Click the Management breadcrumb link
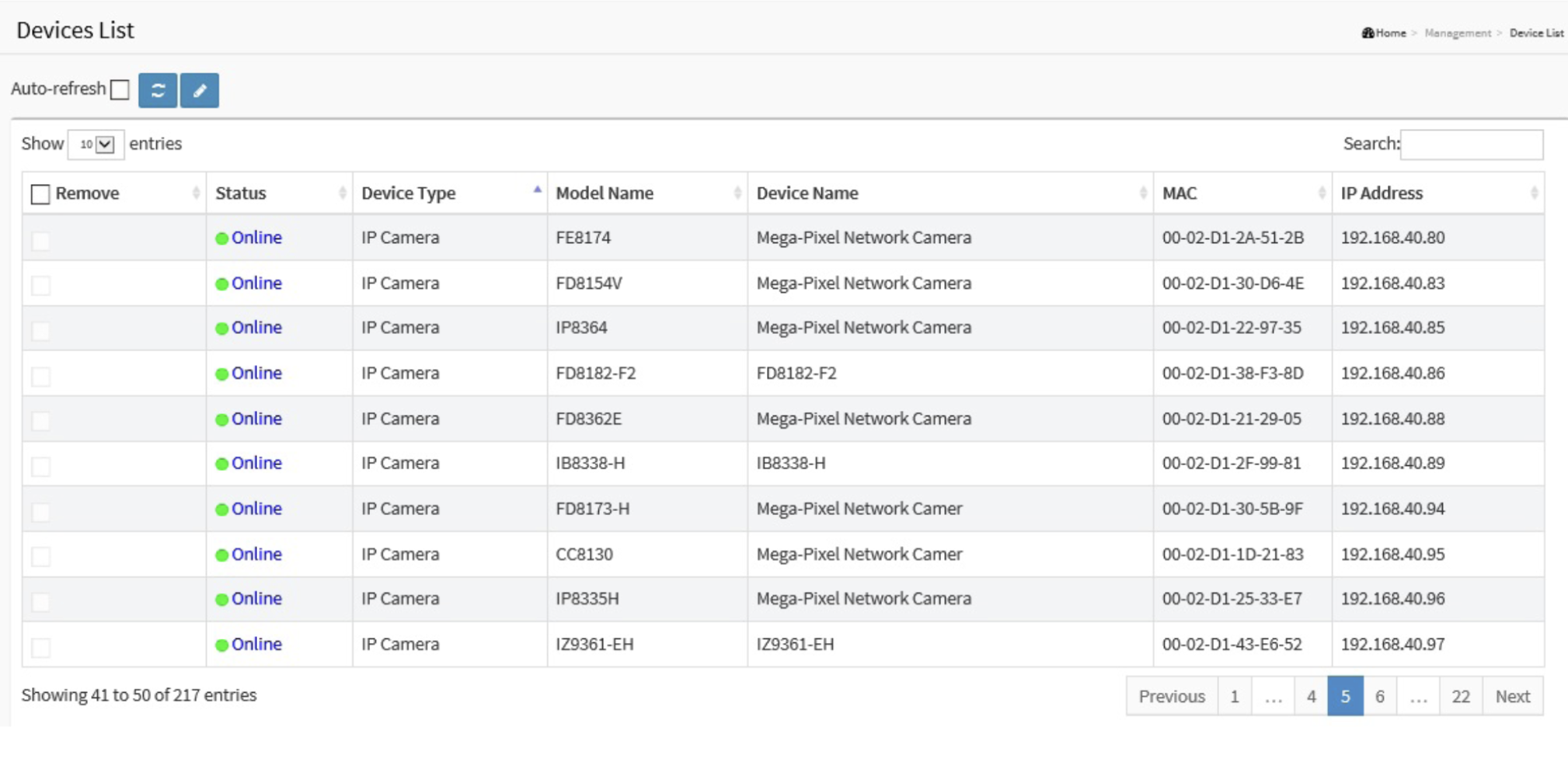The width and height of the screenshot is (1568, 765). point(1457,33)
